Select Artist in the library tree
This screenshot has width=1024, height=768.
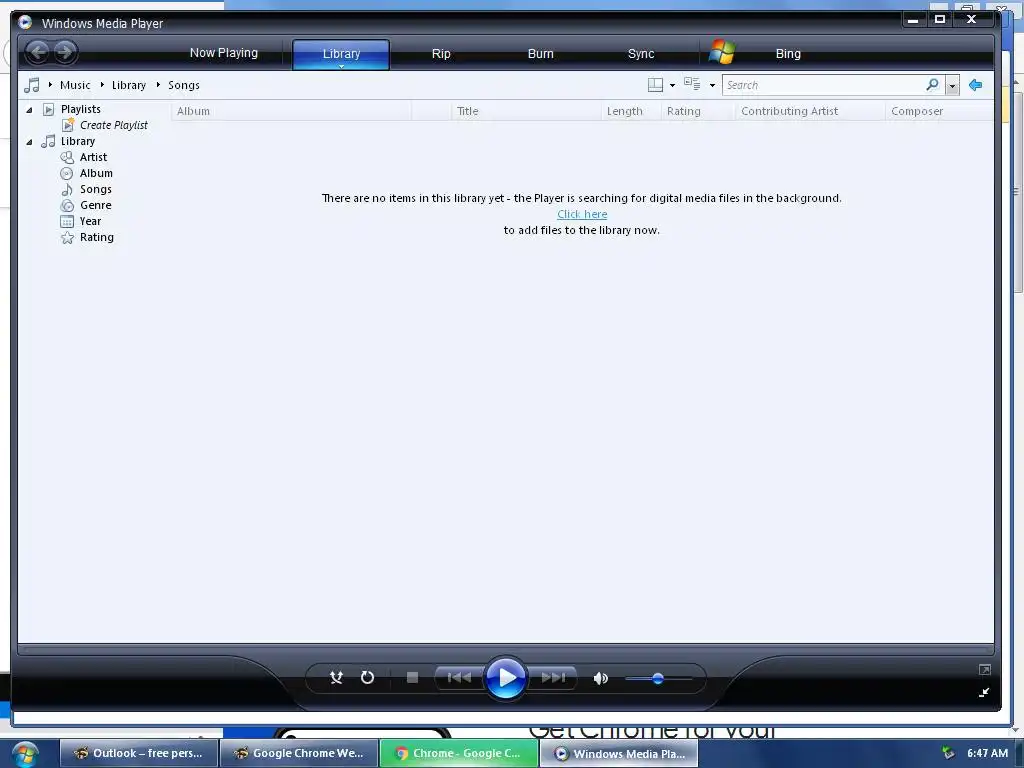tap(93, 157)
